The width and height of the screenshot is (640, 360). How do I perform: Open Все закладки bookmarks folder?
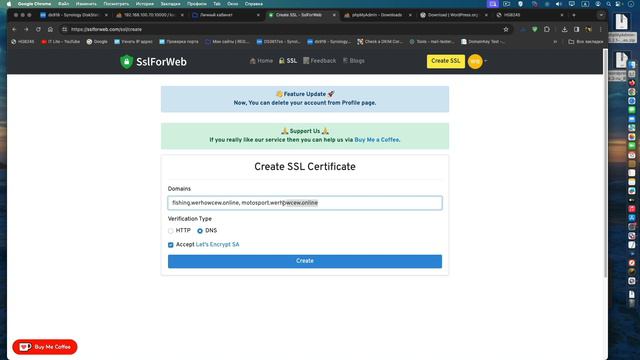586,42
